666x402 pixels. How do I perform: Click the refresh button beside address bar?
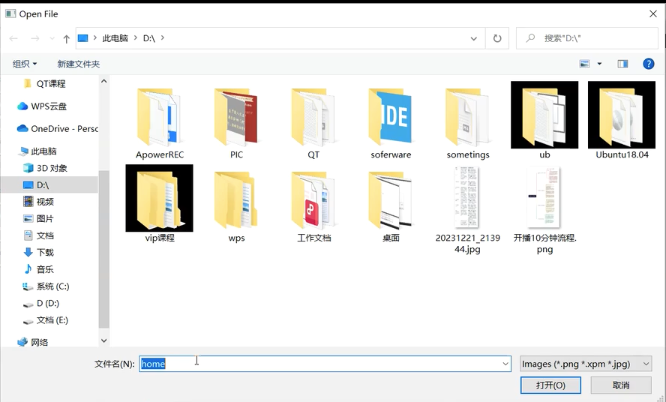[x=497, y=38]
